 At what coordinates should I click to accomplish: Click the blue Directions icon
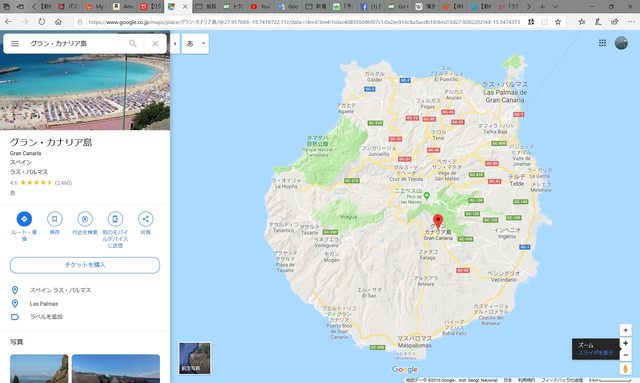[24, 219]
